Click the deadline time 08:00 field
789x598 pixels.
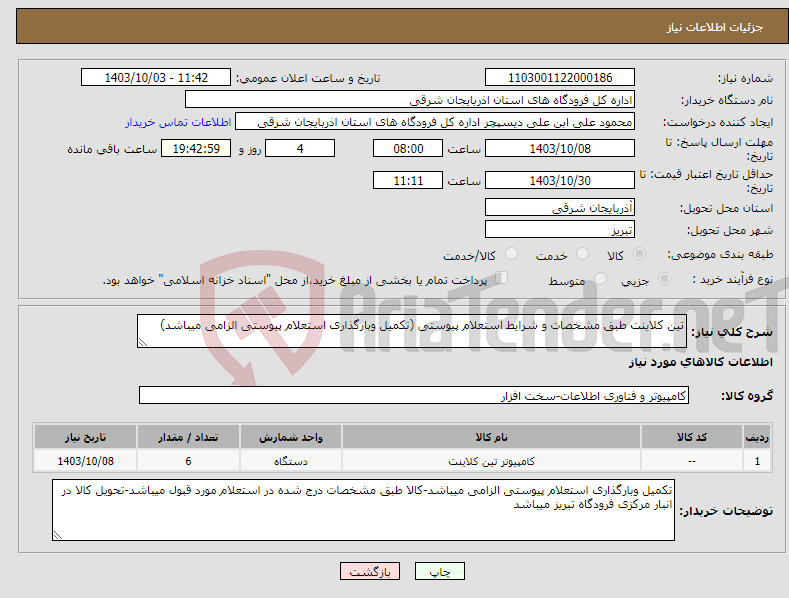click(x=408, y=148)
